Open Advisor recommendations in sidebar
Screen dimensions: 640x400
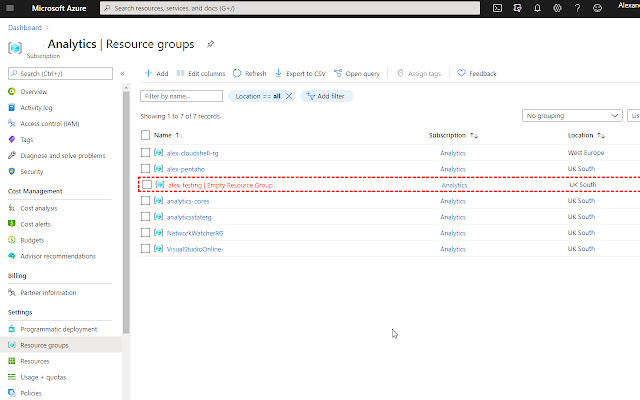pyautogui.click(x=58, y=256)
